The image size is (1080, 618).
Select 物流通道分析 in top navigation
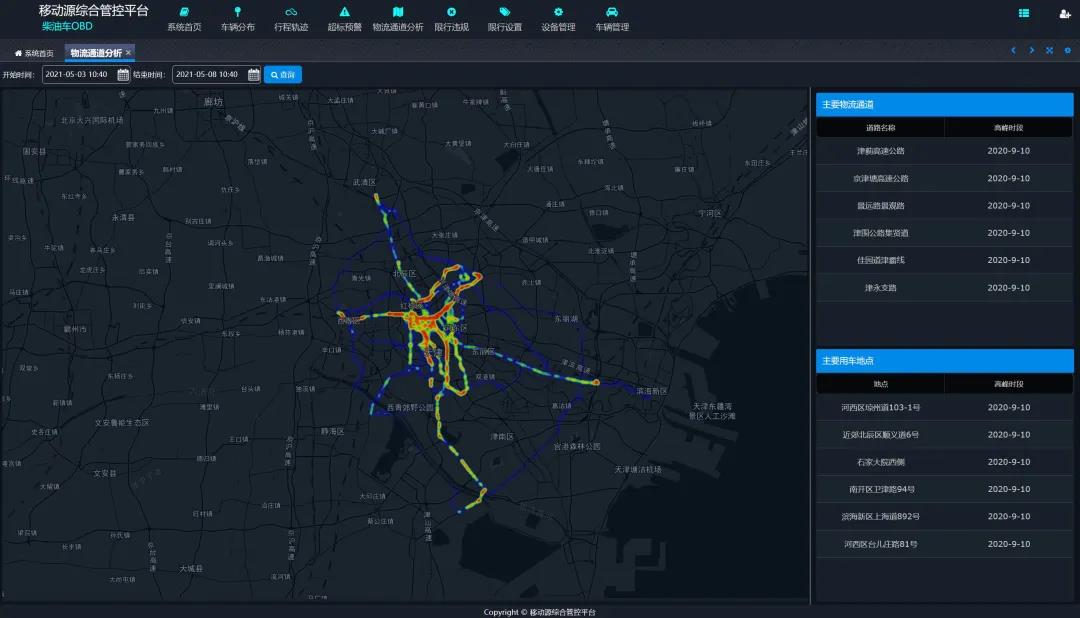coord(398,18)
